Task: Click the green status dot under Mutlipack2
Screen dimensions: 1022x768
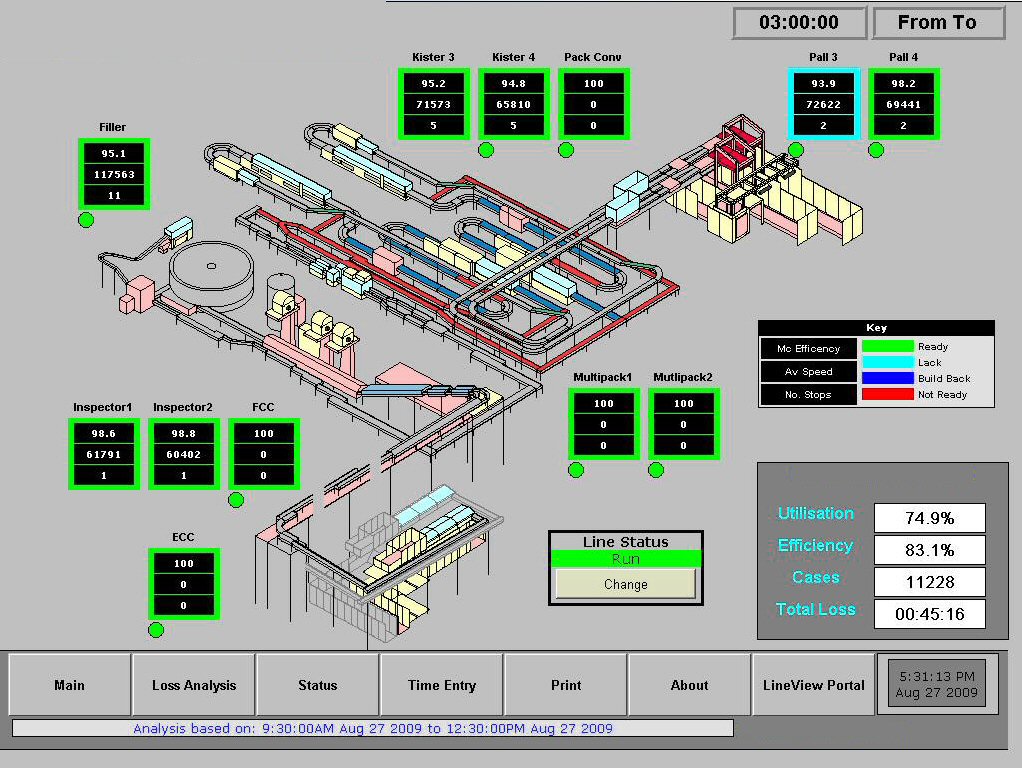Action: click(x=656, y=469)
